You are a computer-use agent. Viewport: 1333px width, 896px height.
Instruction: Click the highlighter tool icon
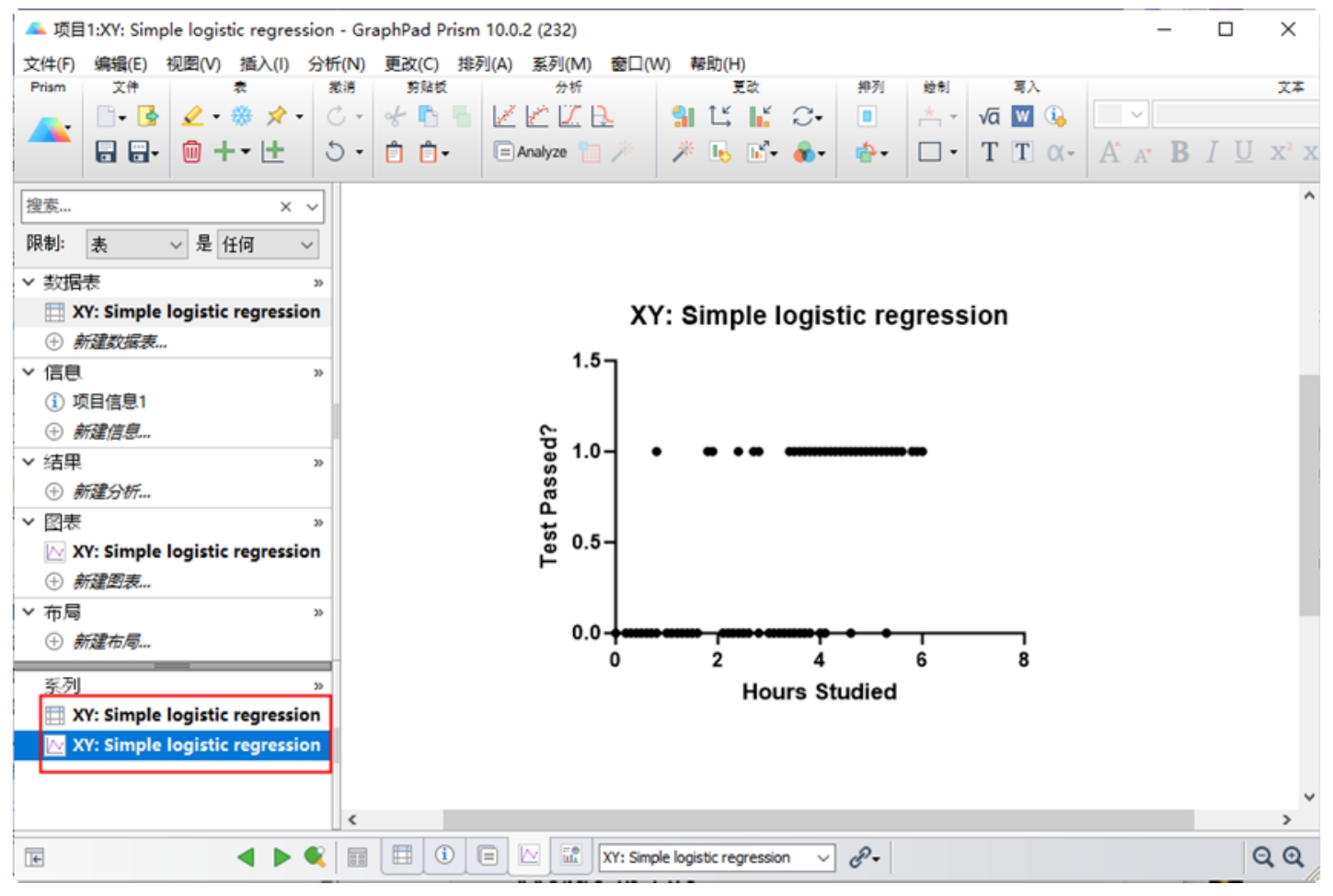(x=192, y=116)
